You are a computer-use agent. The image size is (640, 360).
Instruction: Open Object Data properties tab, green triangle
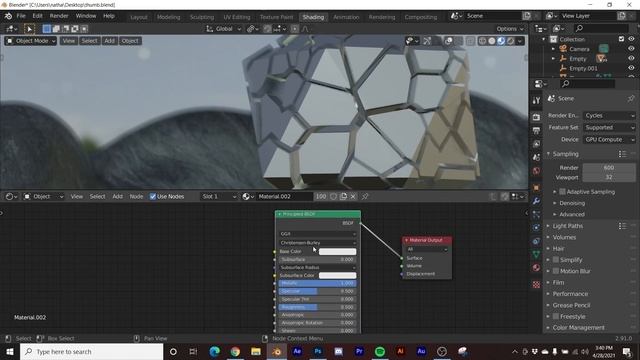pyautogui.click(x=536, y=255)
